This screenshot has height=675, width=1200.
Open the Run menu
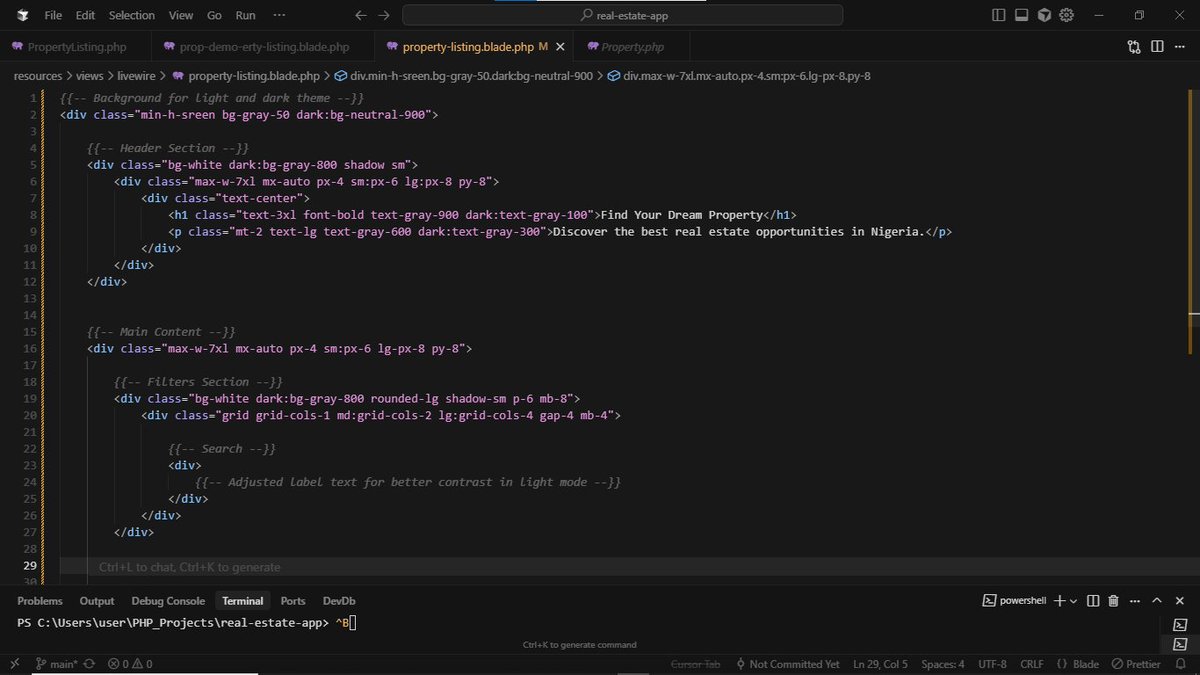tap(245, 15)
